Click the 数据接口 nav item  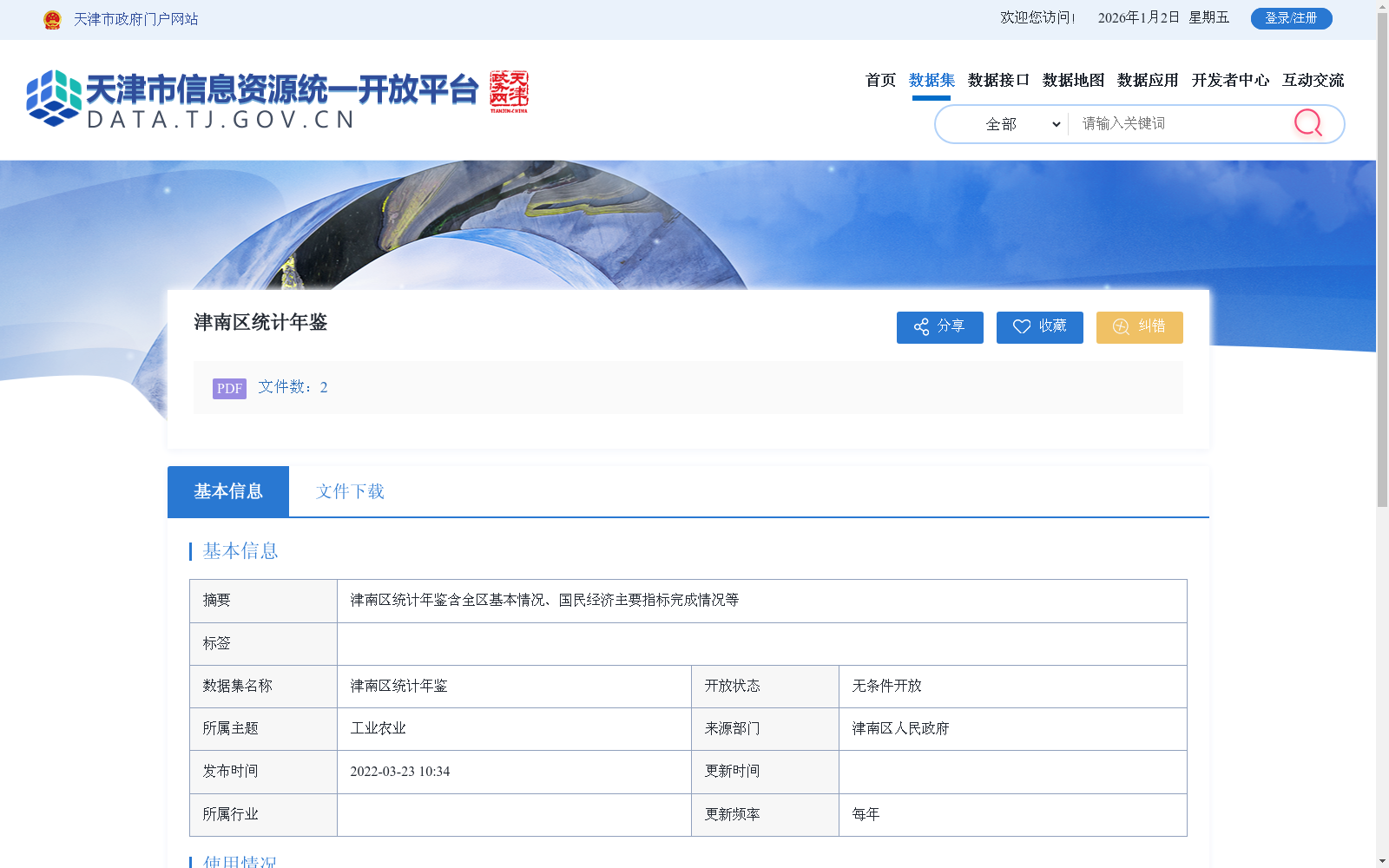[x=997, y=80]
